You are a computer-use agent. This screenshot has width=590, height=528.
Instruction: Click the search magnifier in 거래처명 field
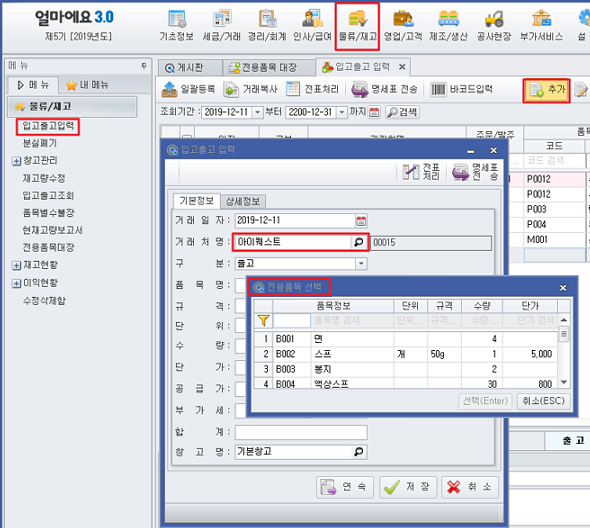point(359,242)
